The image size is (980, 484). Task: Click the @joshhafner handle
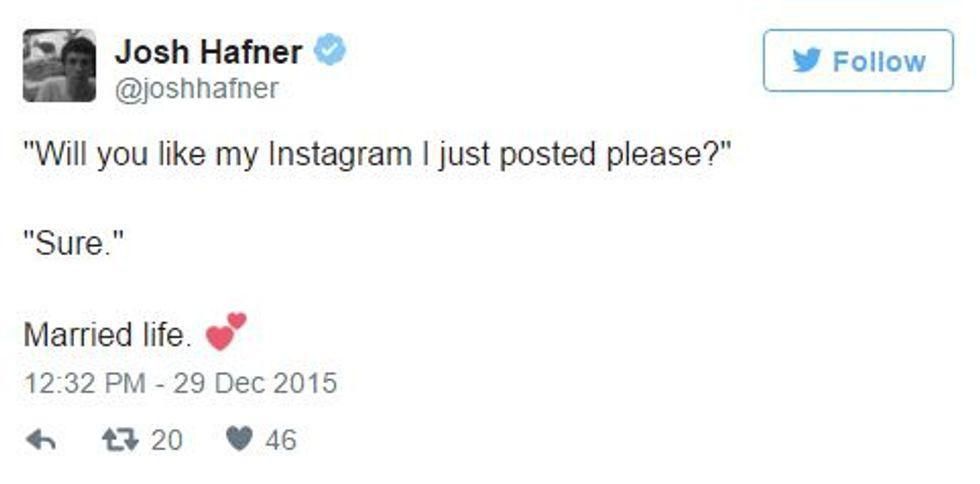(x=196, y=89)
